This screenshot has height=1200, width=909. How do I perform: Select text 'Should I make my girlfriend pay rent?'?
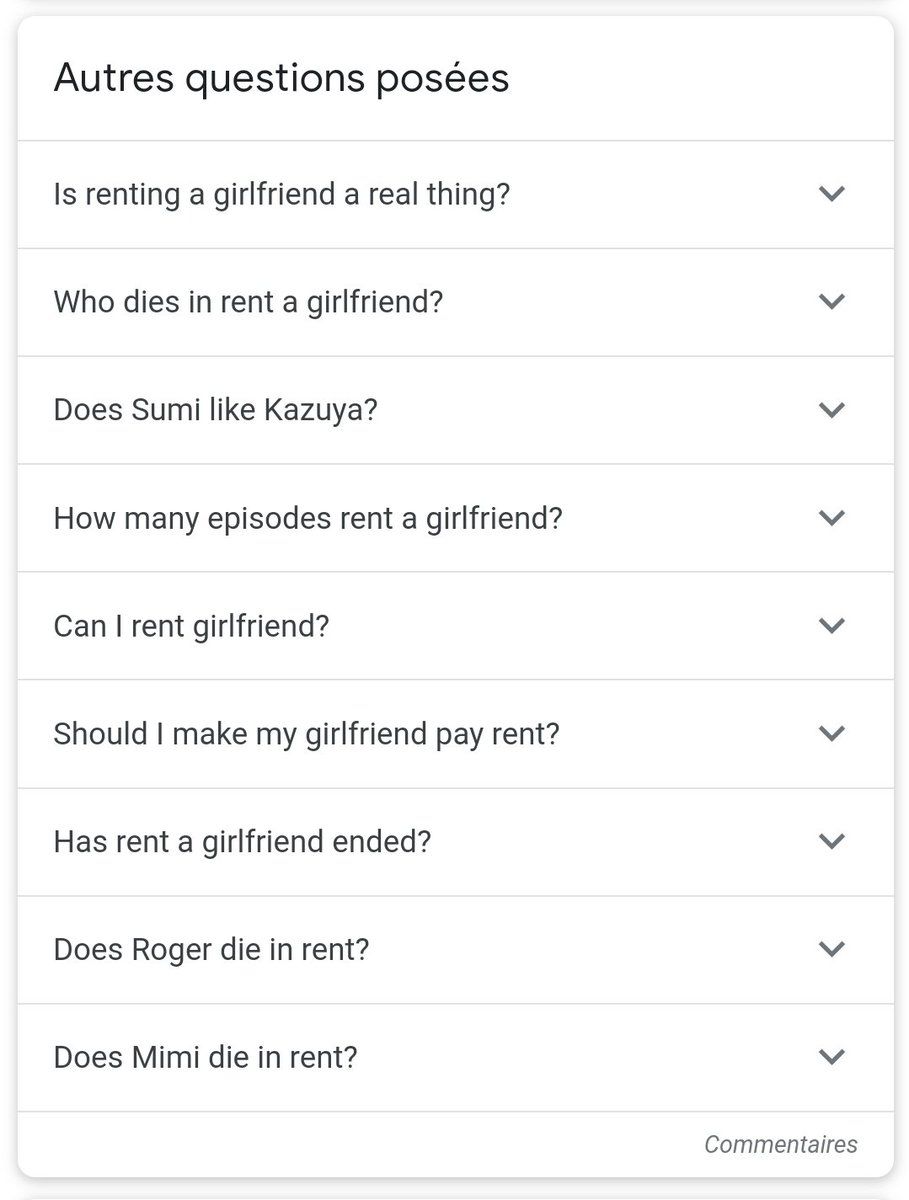click(x=306, y=734)
